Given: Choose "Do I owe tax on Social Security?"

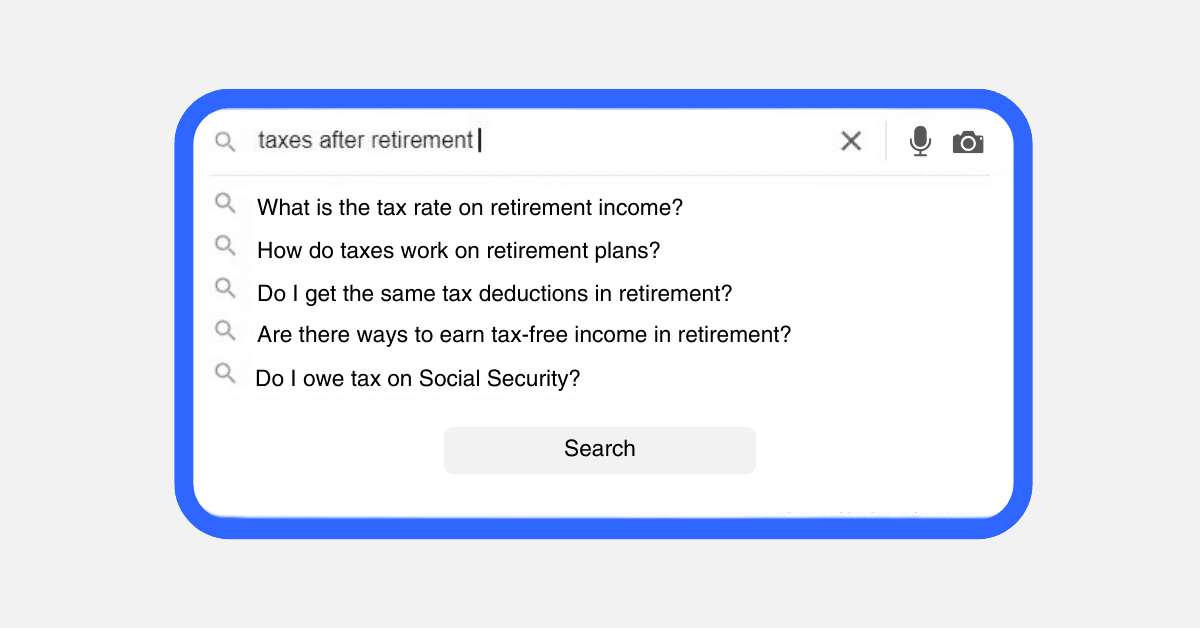Looking at the screenshot, I should (418, 379).
